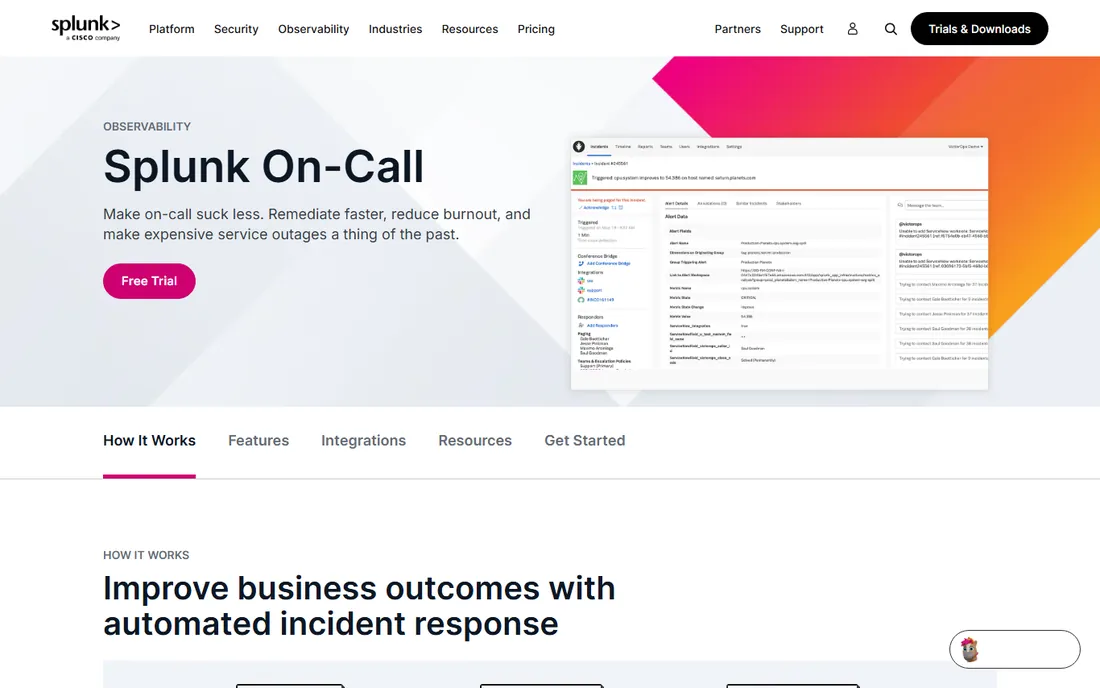Open the Security menu
The width and height of the screenshot is (1100, 688).
[x=236, y=29]
